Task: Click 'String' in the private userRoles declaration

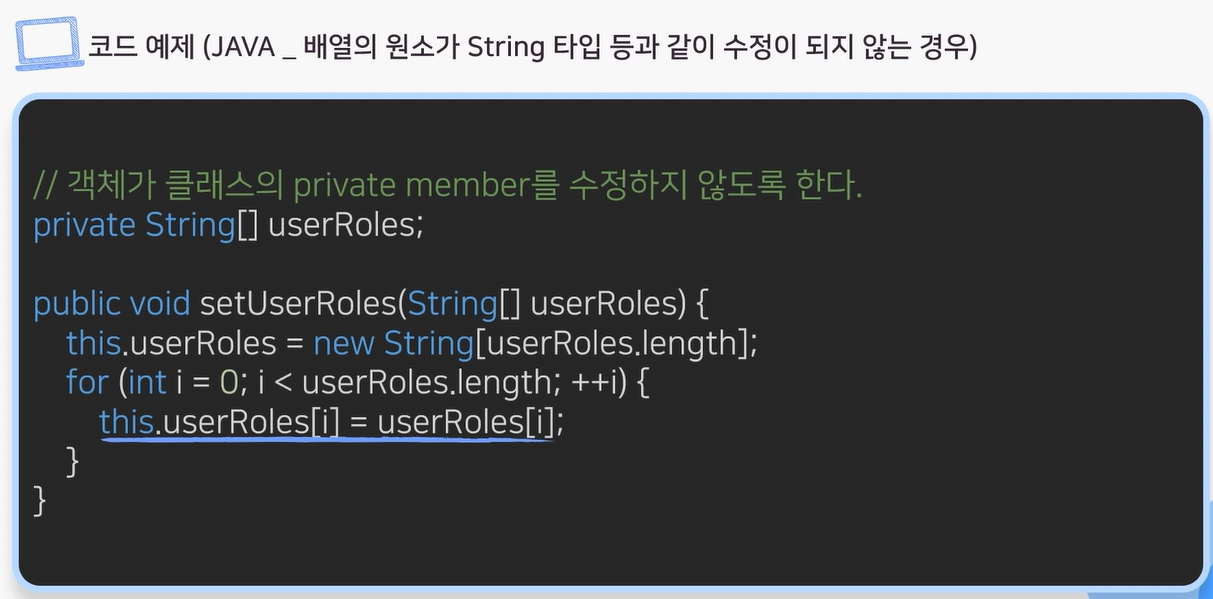Action: tap(190, 224)
